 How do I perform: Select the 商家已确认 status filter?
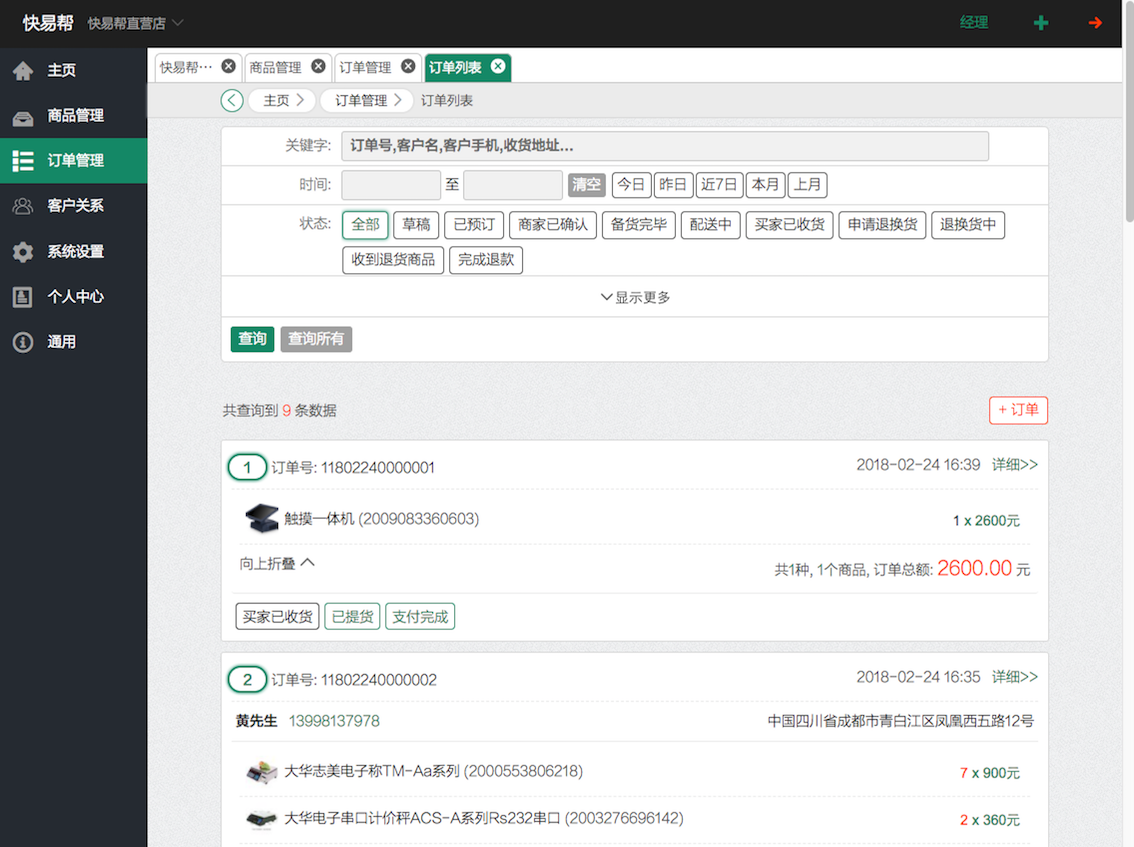coord(553,225)
